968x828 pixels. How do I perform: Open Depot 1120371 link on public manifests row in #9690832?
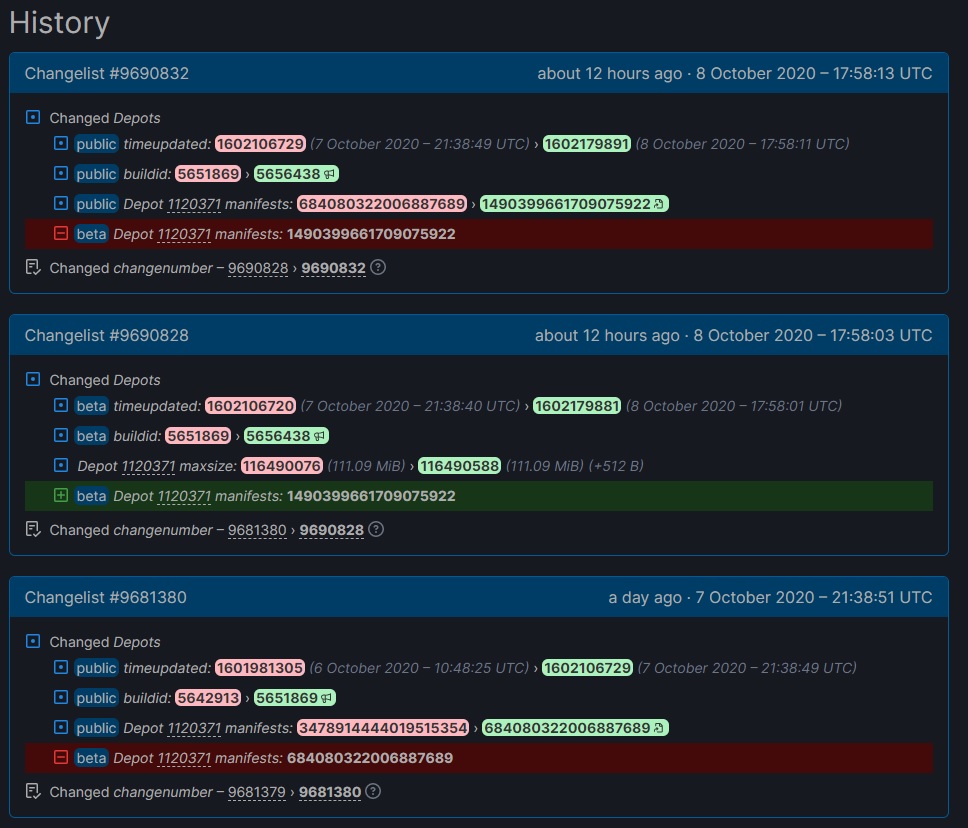(x=194, y=204)
